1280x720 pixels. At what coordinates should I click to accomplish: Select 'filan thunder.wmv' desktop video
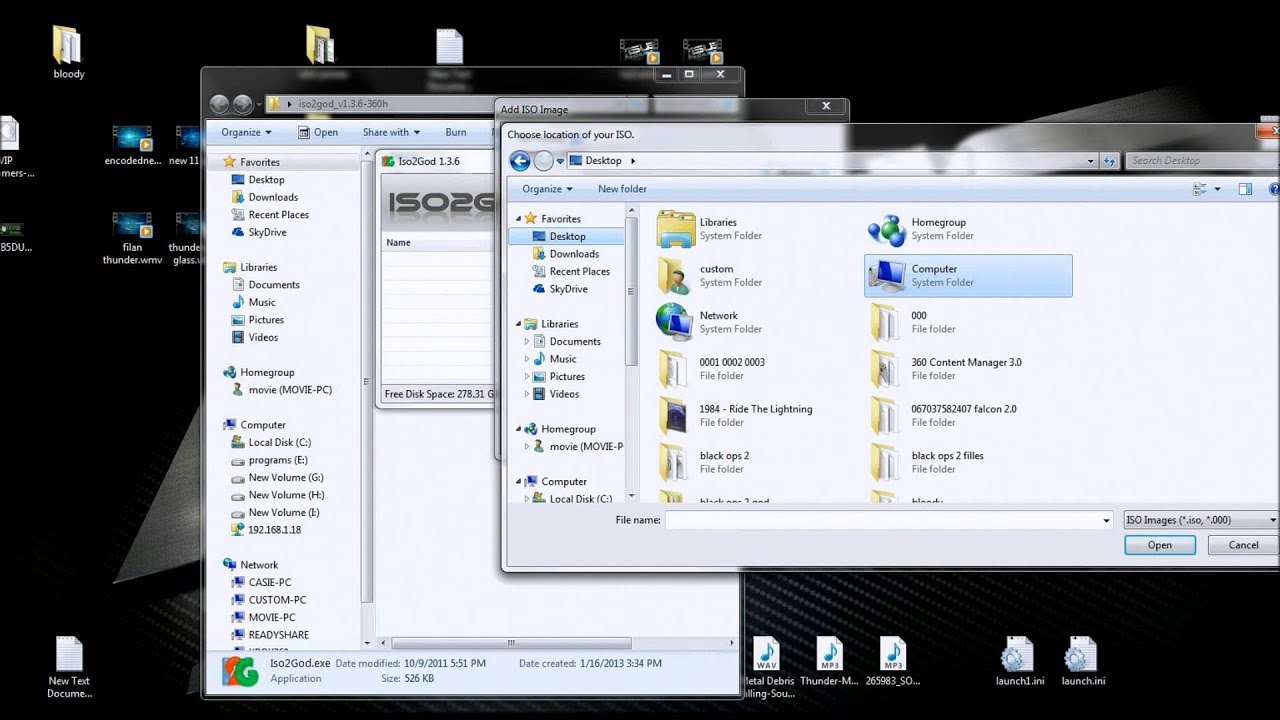pyautogui.click(x=132, y=238)
